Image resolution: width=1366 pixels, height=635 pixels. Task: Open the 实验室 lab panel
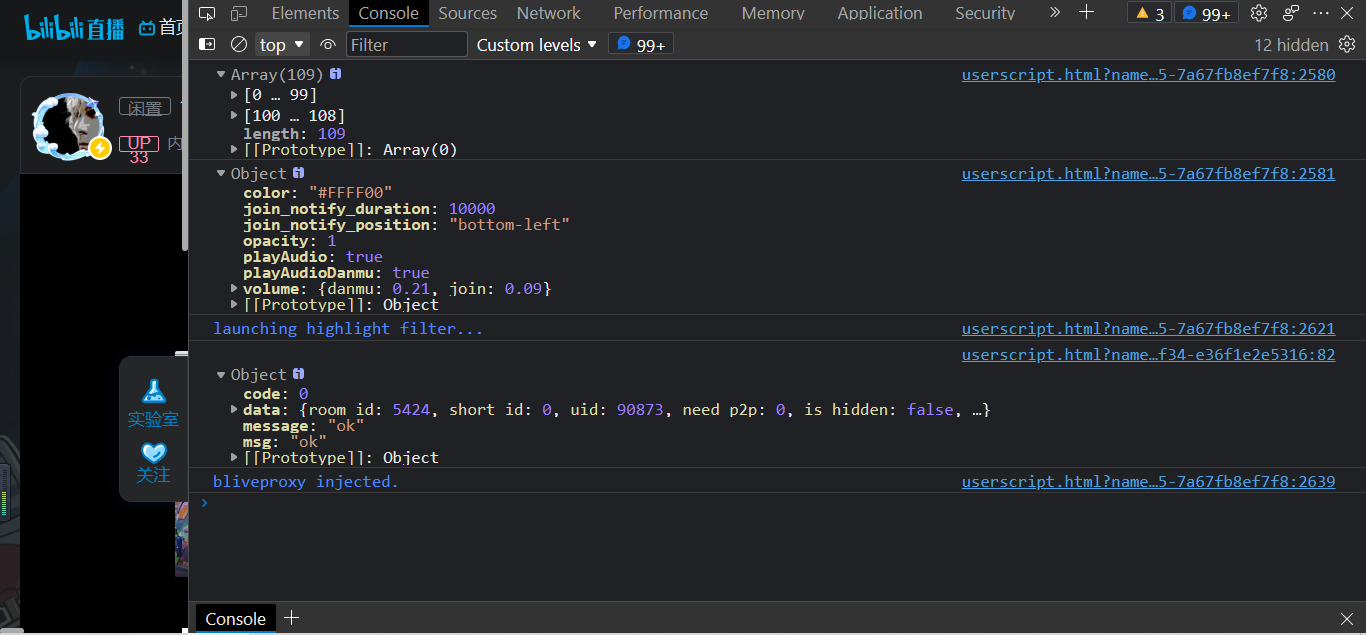153,400
